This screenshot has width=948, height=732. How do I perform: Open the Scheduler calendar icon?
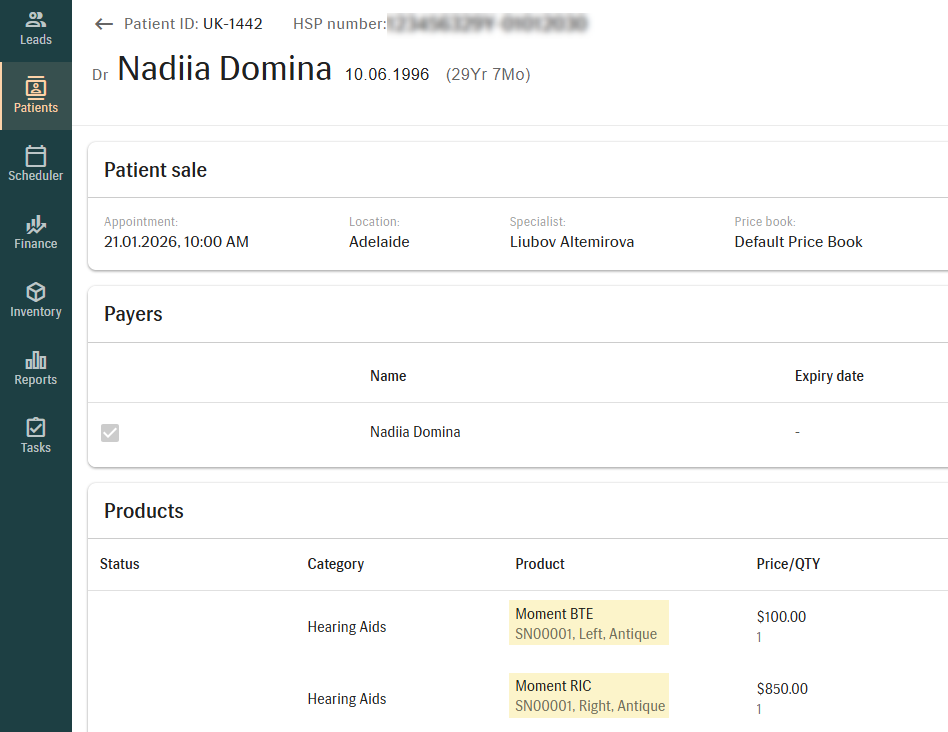[36, 156]
